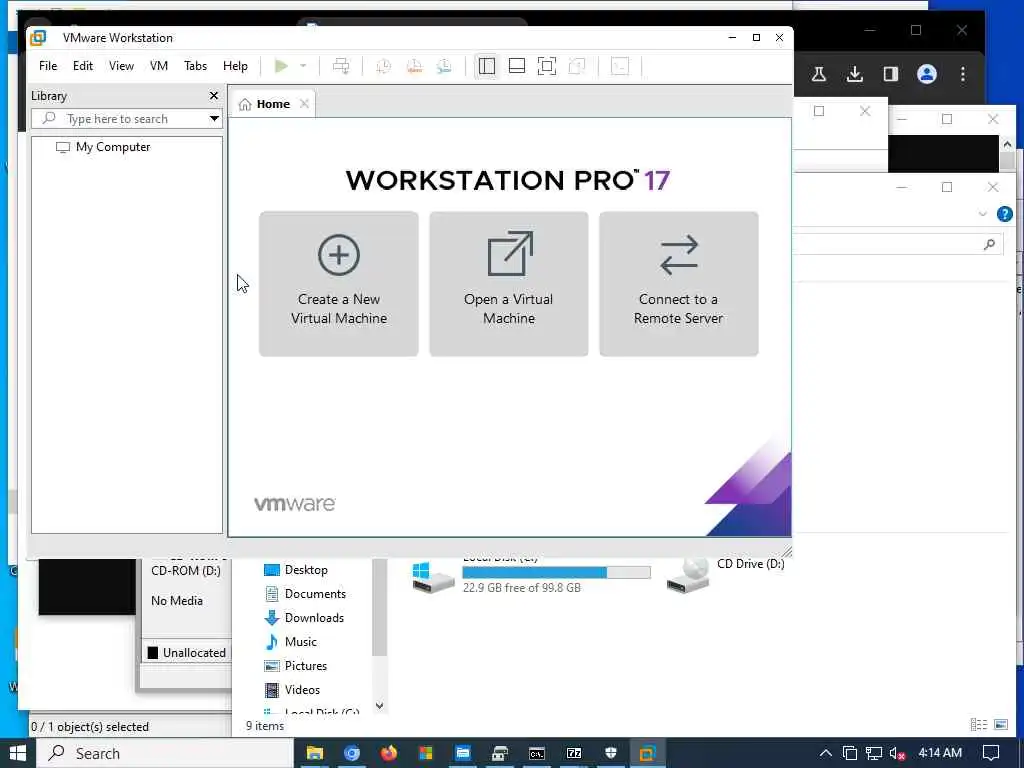Toggle the browser side panel icon
1024x768 pixels.
891,74
